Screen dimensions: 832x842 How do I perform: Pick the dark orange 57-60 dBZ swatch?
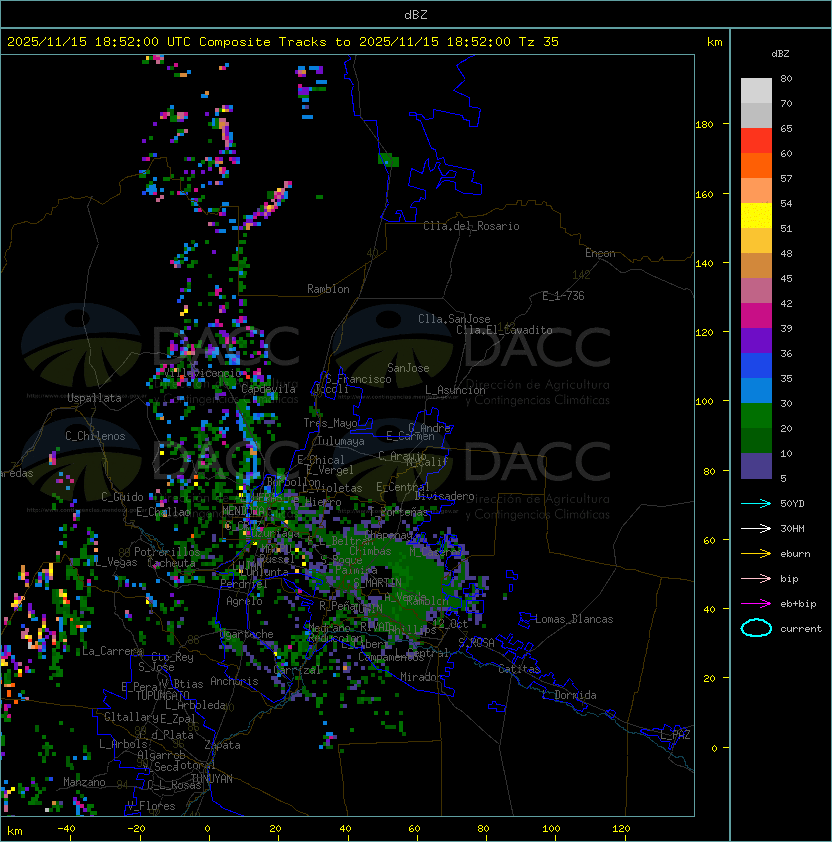point(756,166)
